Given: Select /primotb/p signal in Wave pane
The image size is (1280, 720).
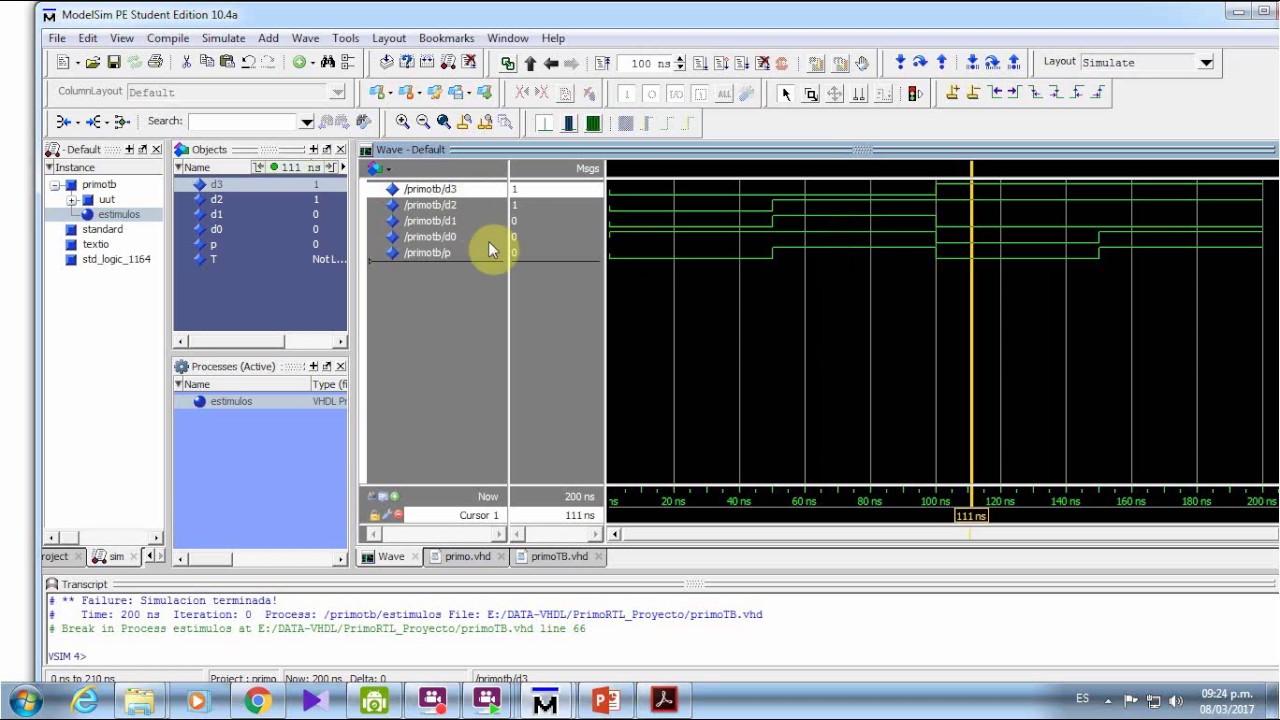Looking at the screenshot, I should click(427, 253).
